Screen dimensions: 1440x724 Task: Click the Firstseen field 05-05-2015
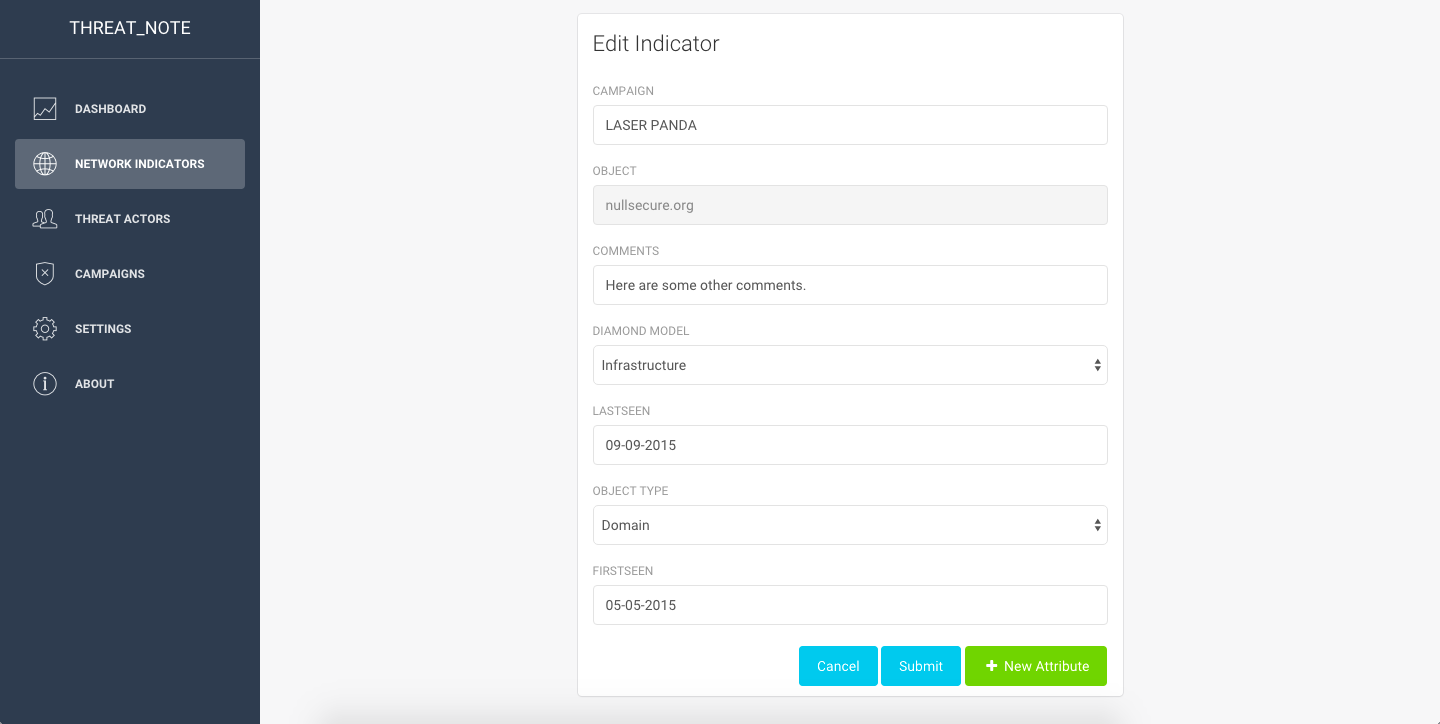click(x=850, y=605)
